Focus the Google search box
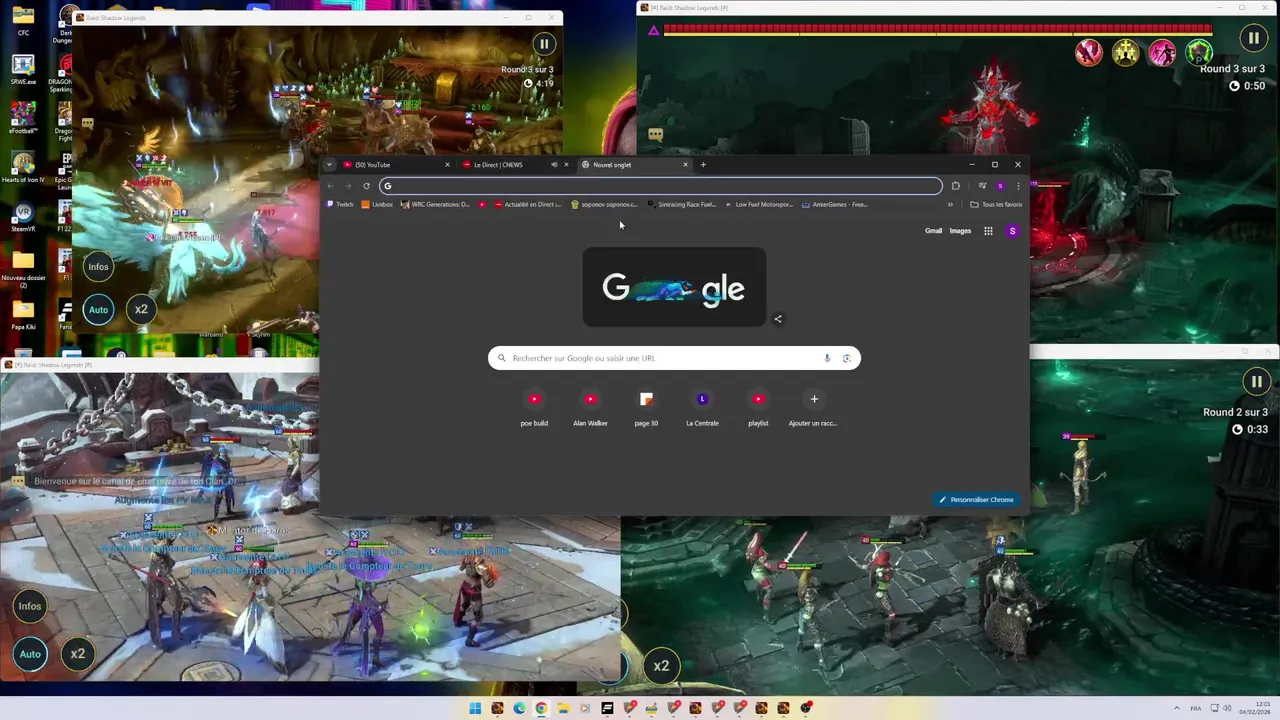 point(674,358)
